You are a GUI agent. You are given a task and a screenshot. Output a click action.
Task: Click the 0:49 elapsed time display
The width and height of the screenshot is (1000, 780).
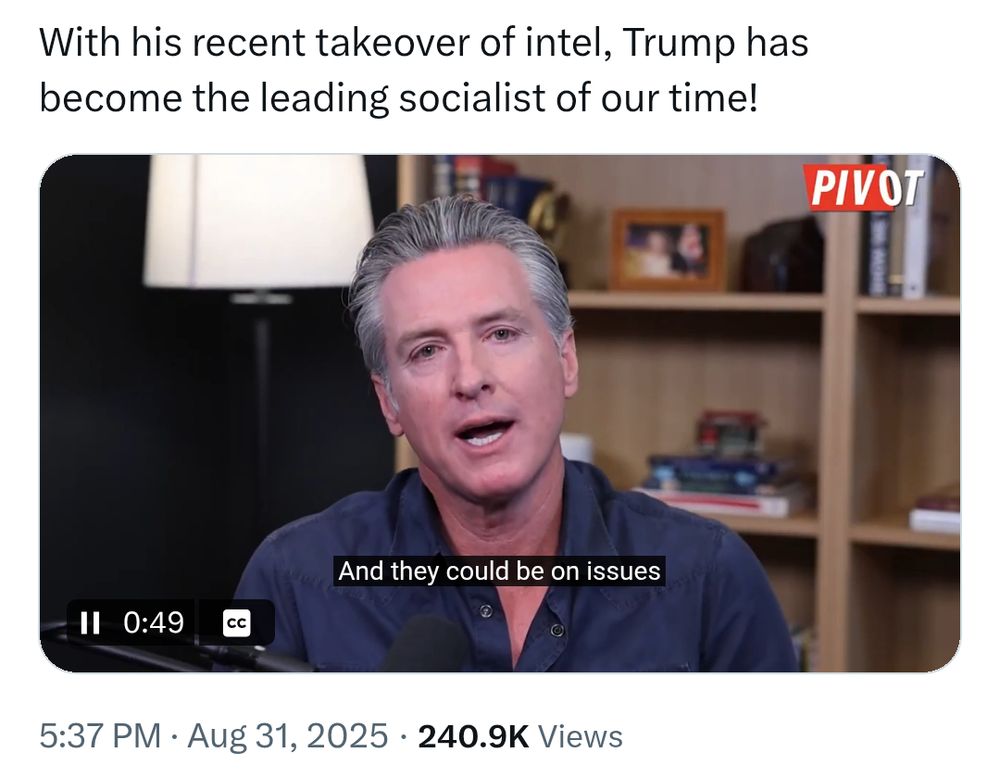tap(154, 622)
